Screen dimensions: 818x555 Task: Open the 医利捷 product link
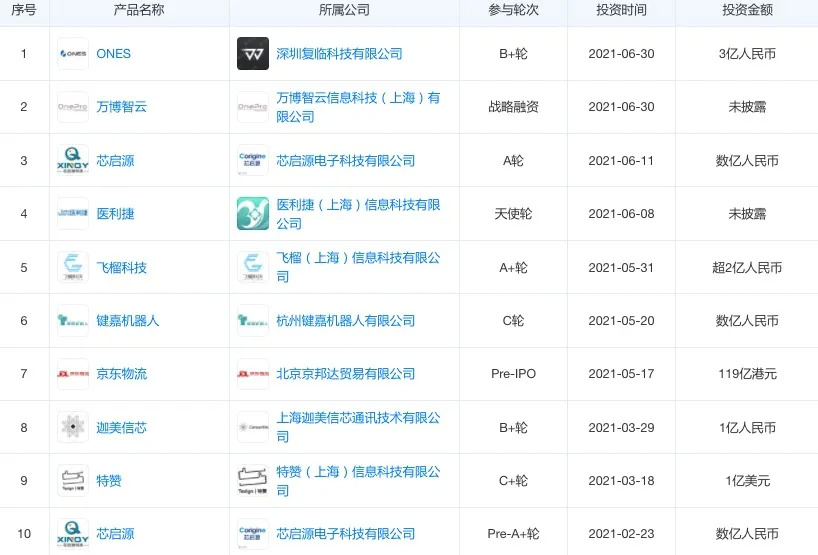115,213
